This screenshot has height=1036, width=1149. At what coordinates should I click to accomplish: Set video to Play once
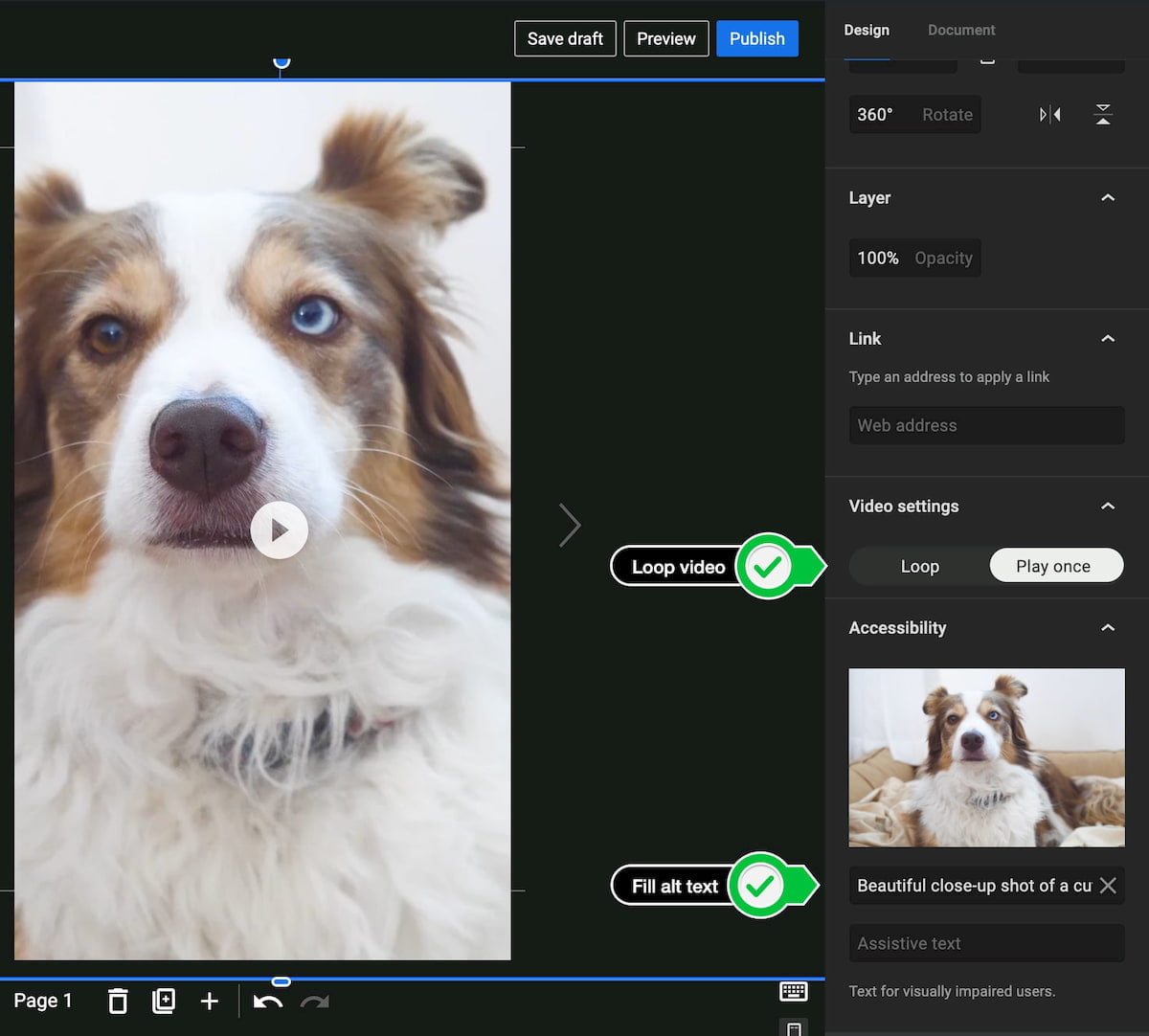click(1053, 566)
